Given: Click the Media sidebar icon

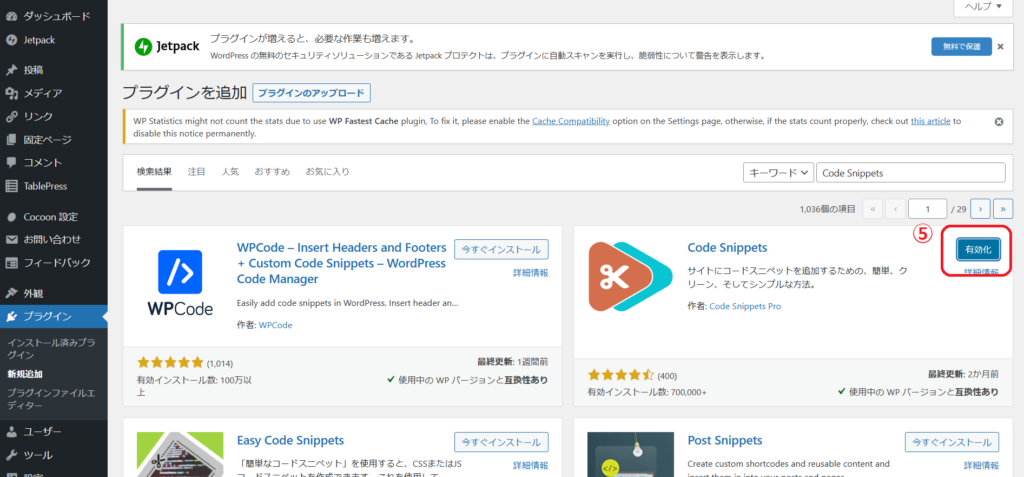Looking at the screenshot, I should click(x=11, y=93).
